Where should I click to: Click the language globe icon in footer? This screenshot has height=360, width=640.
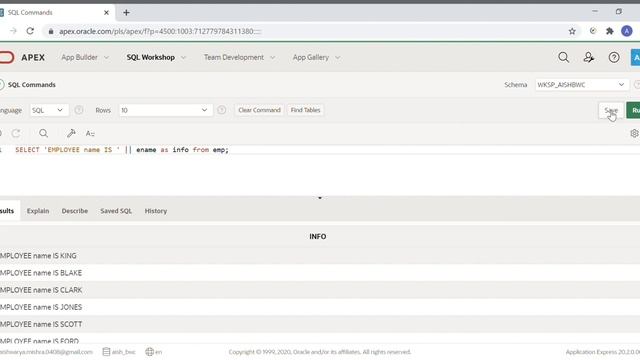coord(149,351)
